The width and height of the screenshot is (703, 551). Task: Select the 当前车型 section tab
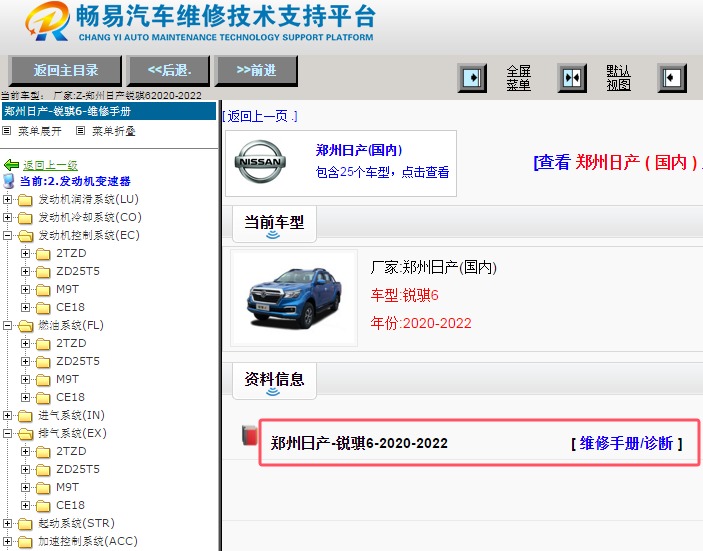click(x=274, y=223)
